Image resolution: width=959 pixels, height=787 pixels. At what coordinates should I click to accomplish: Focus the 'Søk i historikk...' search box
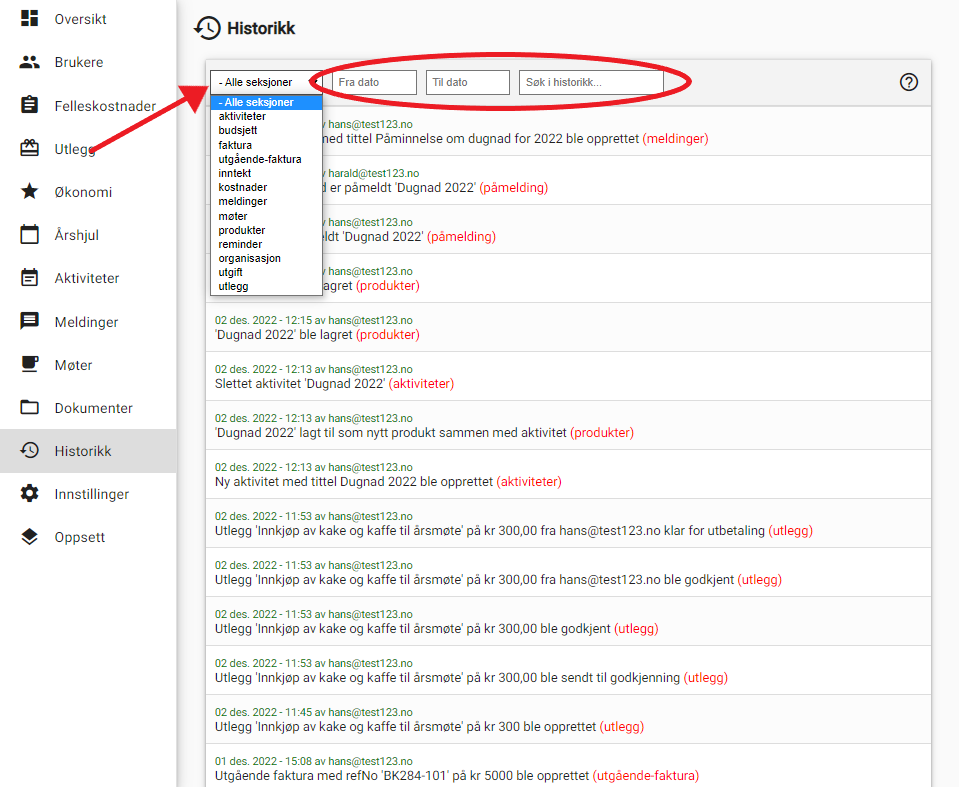tap(591, 82)
